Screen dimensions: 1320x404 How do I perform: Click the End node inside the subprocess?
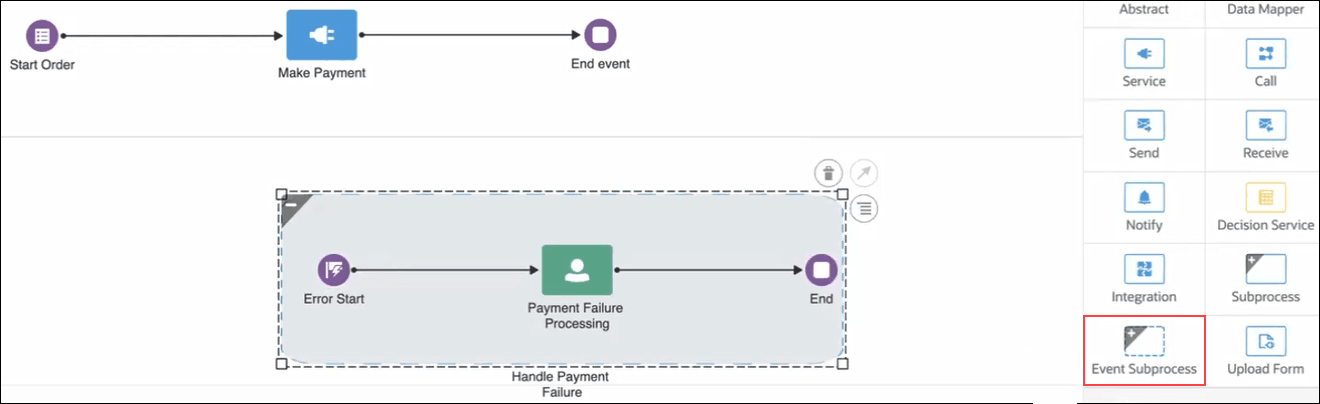tap(821, 270)
